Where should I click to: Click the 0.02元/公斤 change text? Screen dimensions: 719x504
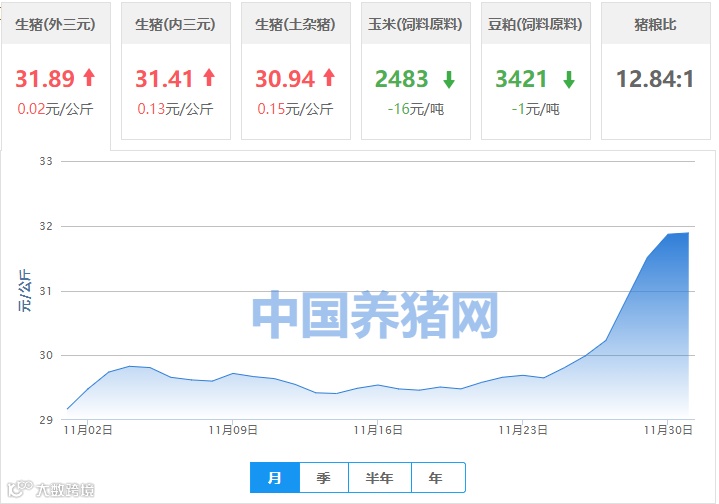coord(55,109)
